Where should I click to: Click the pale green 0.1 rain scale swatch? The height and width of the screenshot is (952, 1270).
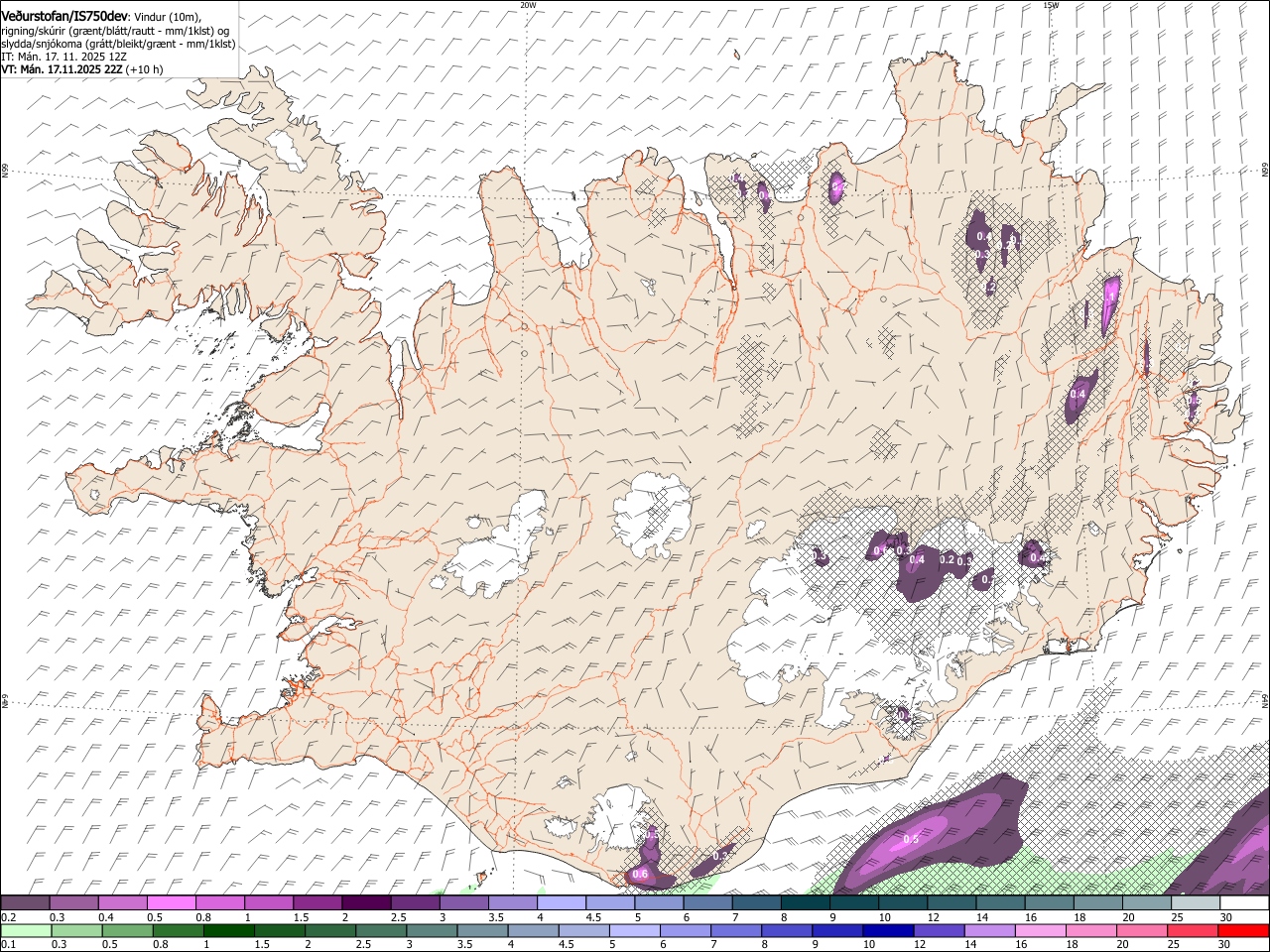click(26, 930)
